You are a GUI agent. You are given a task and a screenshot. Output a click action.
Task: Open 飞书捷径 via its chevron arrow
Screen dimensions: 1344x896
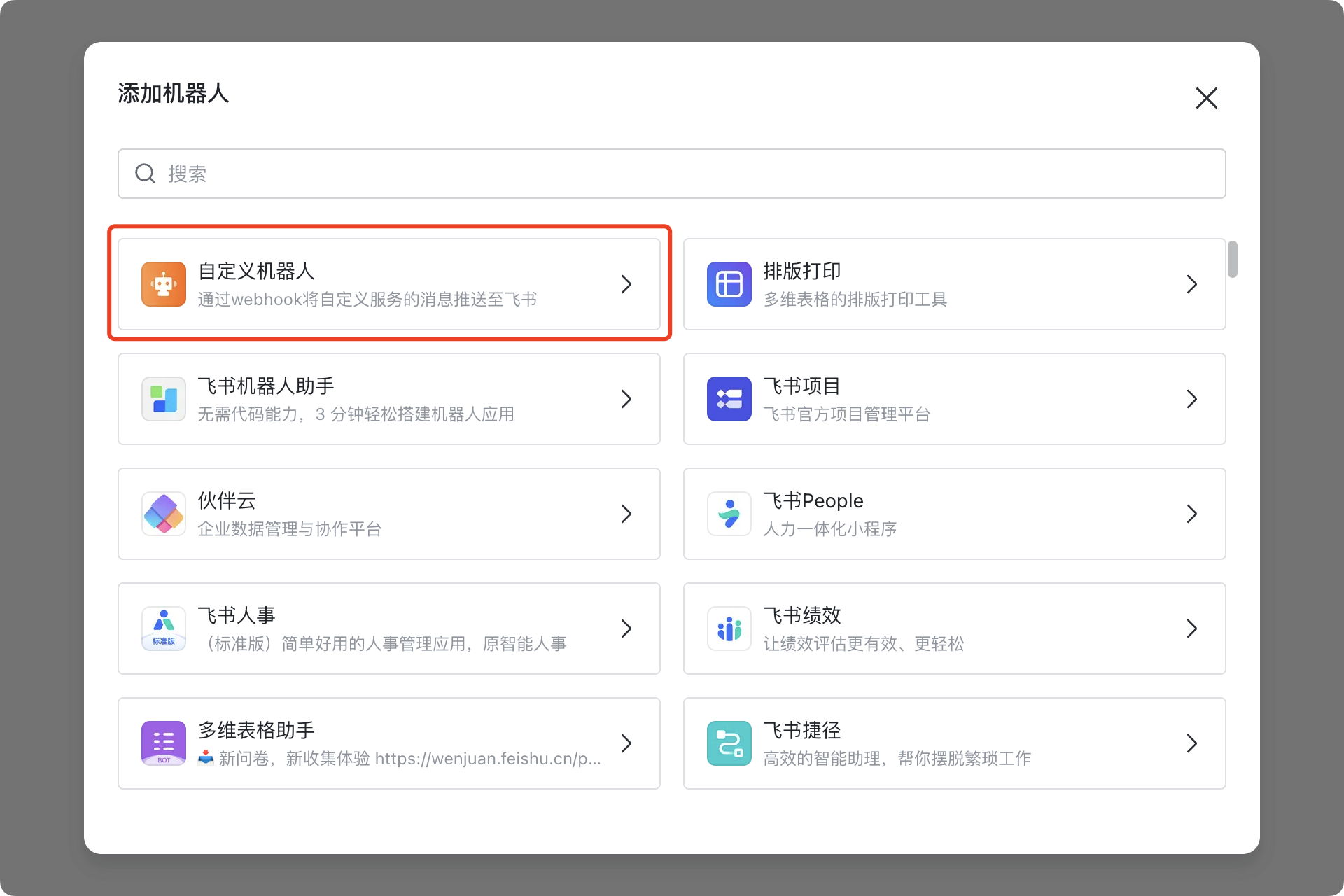click(x=1192, y=743)
